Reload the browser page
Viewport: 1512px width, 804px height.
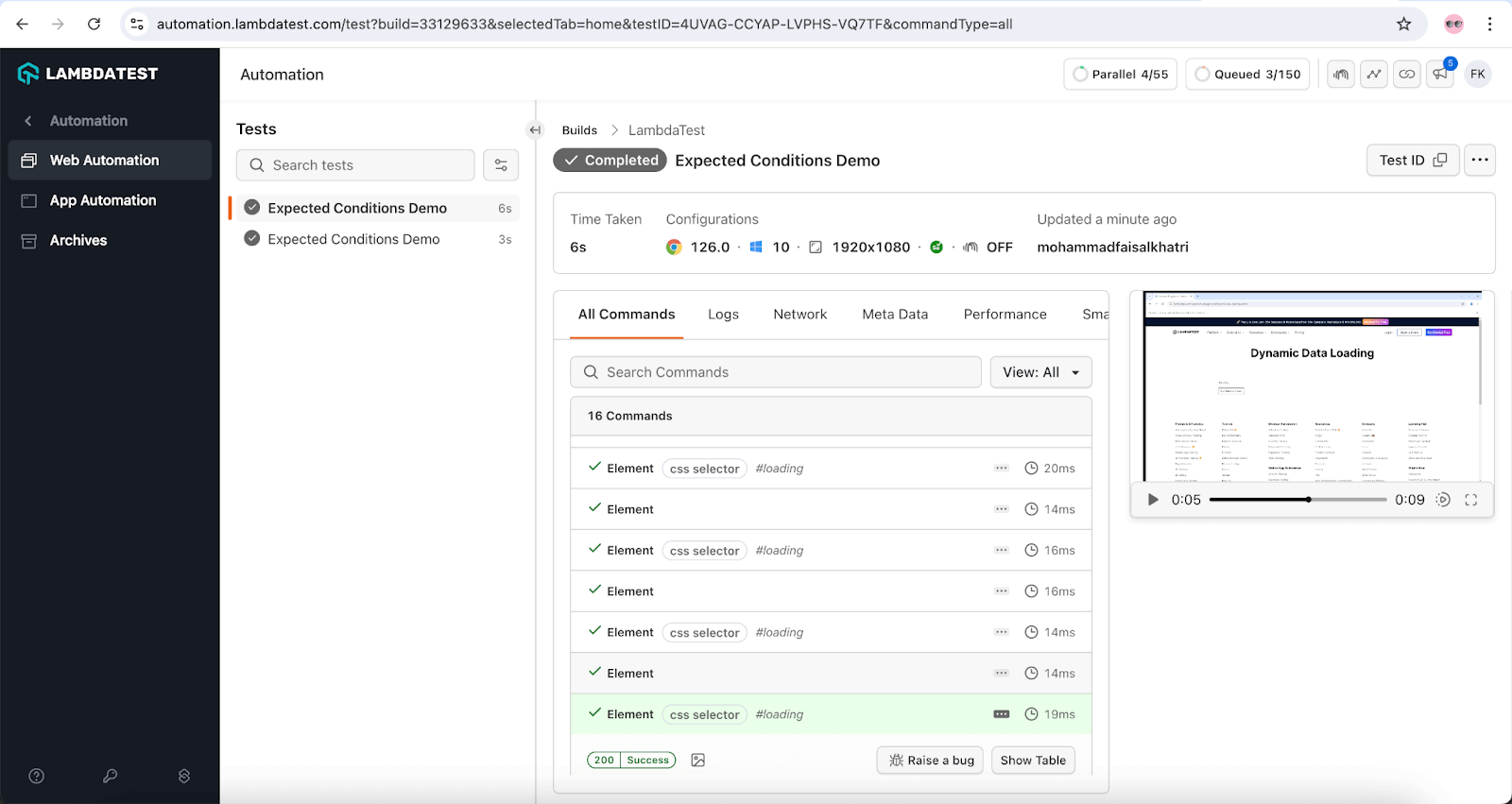pyautogui.click(x=94, y=24)
